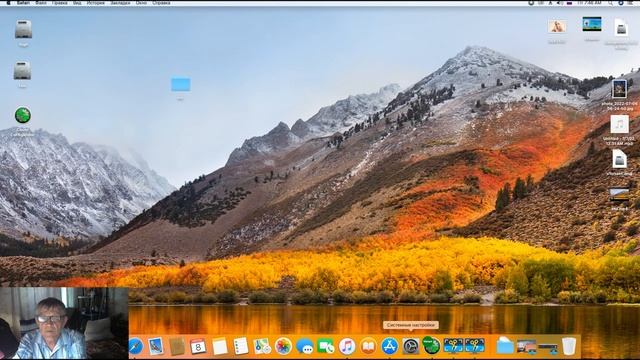Open Contacts brown book in Dock

click(177, 346)
